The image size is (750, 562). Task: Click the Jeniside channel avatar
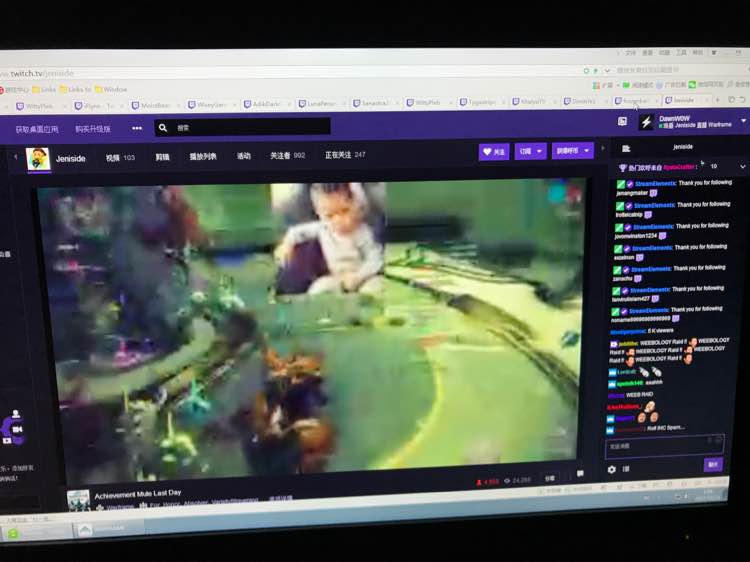click(39, 159)
